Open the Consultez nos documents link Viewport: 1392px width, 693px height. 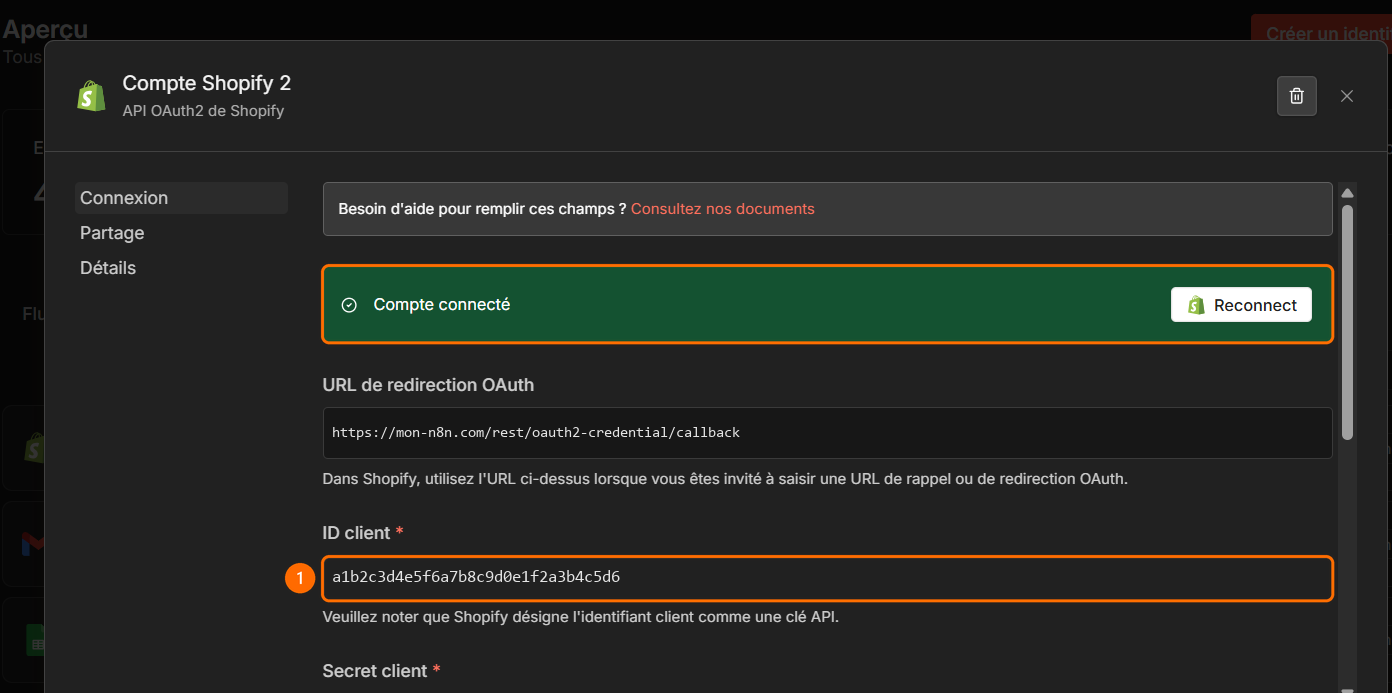(x=723, y=209)
